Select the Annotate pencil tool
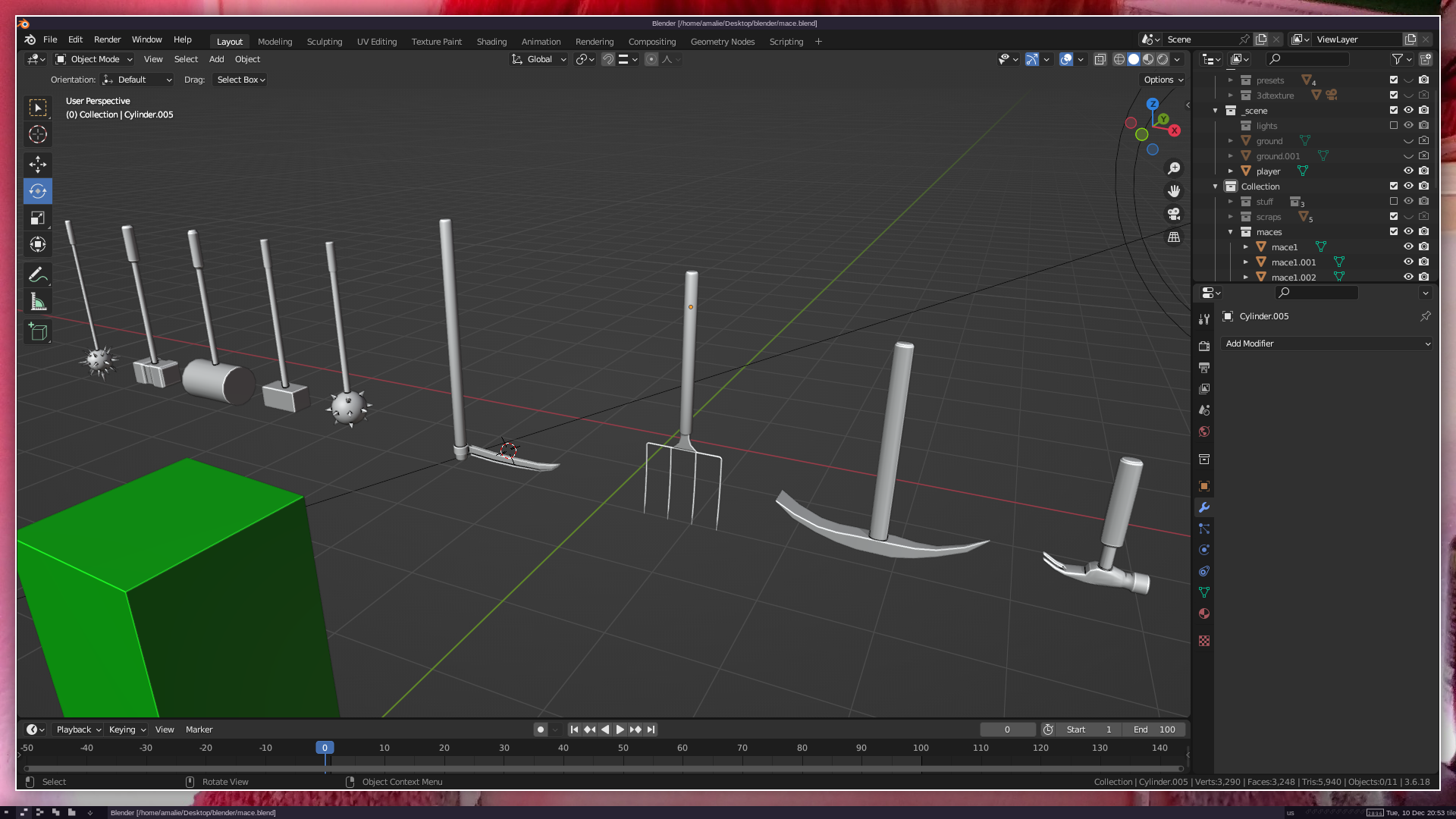The image size is (1456, 819). 38,275
